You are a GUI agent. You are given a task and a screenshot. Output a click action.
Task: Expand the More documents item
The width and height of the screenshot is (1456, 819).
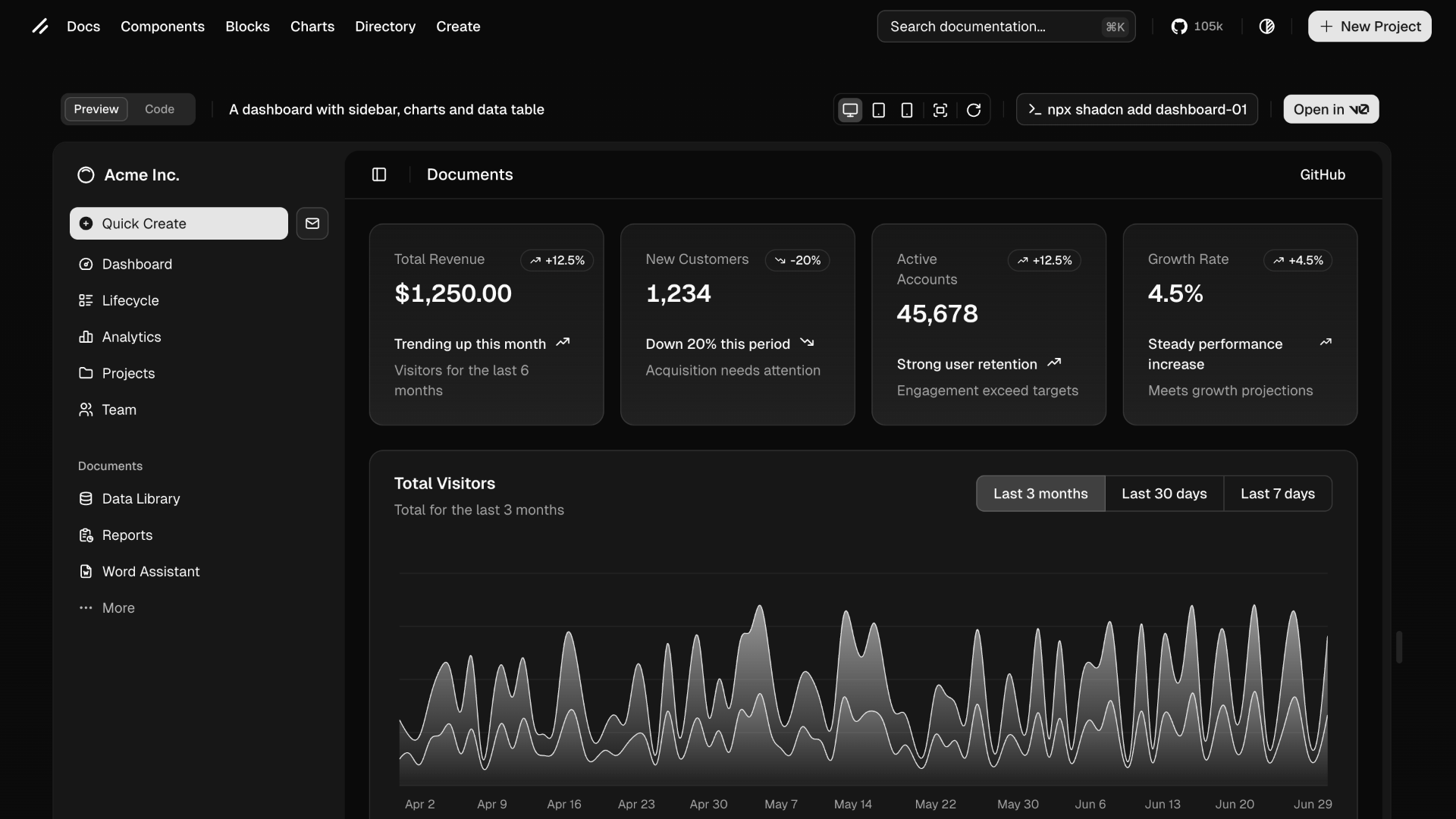pyautogui.click(x=118, y=608)
